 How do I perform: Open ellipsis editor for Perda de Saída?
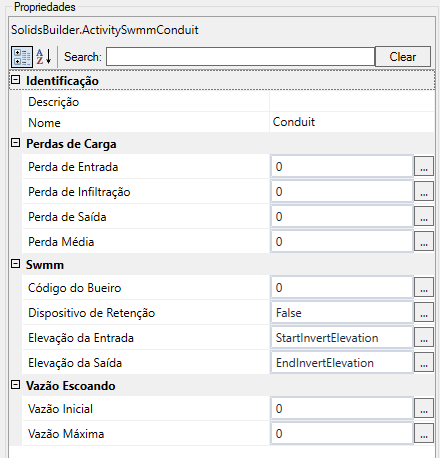pyautogui.click(x=424, y=216)
